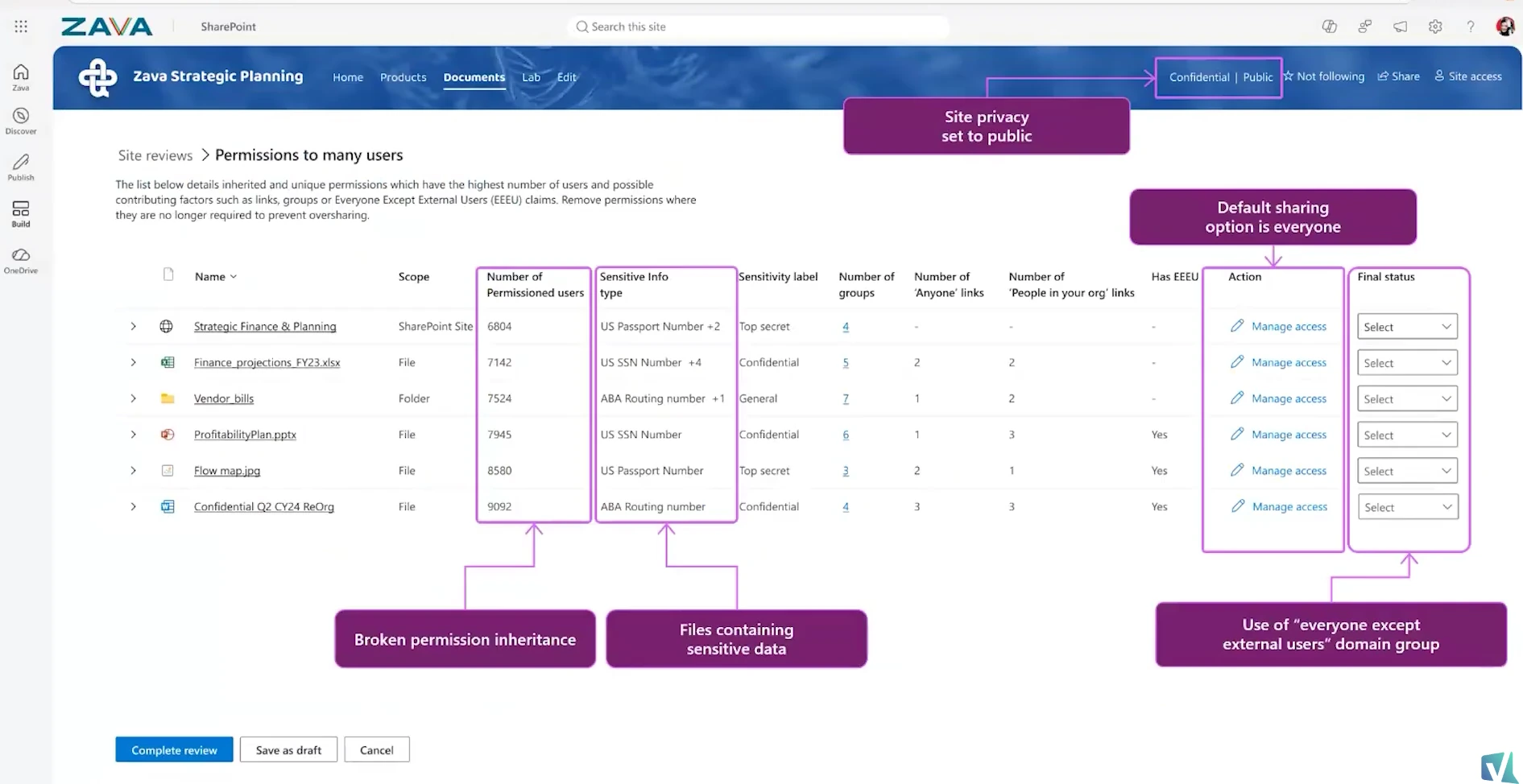This screenshot has height=784, width=1523.
Task: Click the Save as draft button
Action: 288,749
